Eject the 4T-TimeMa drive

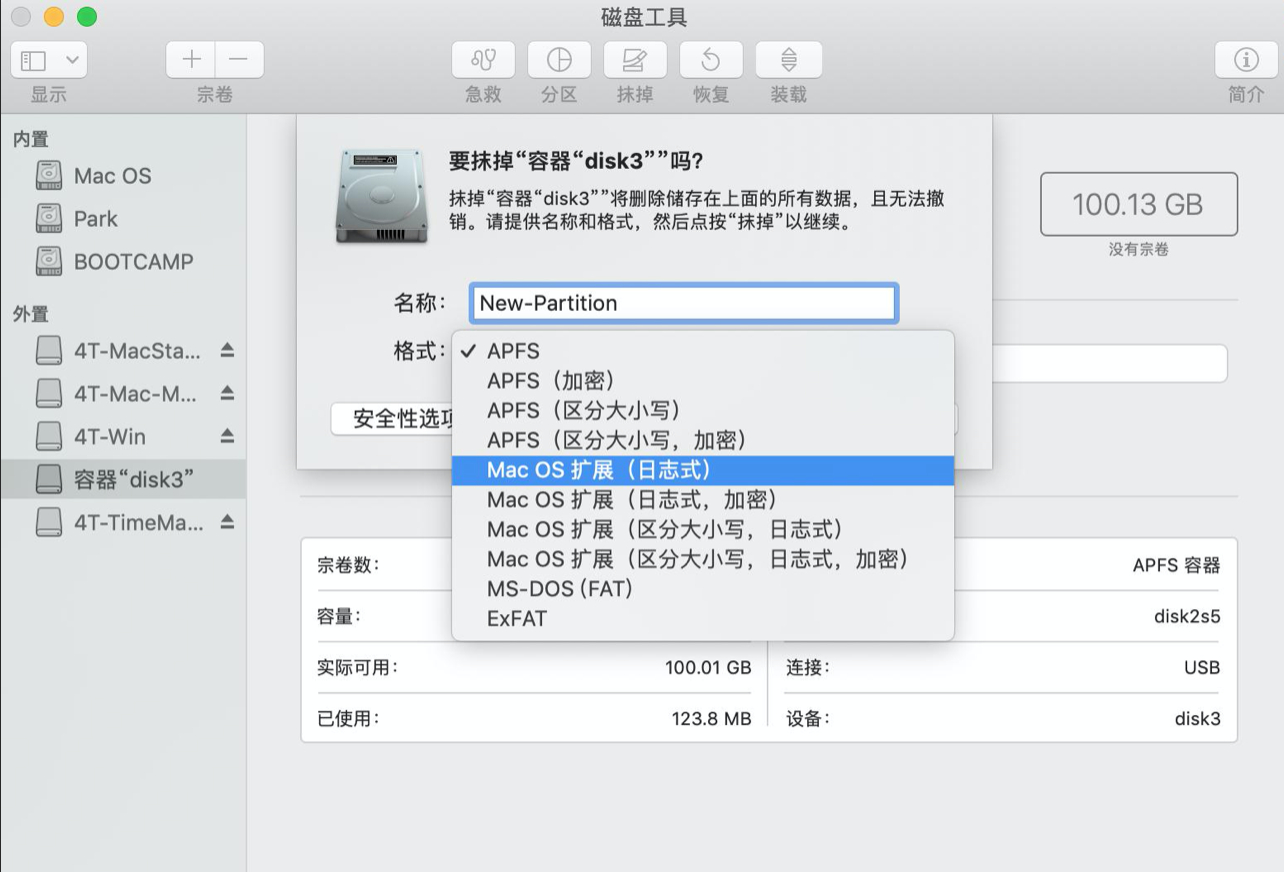click(225, 521)
